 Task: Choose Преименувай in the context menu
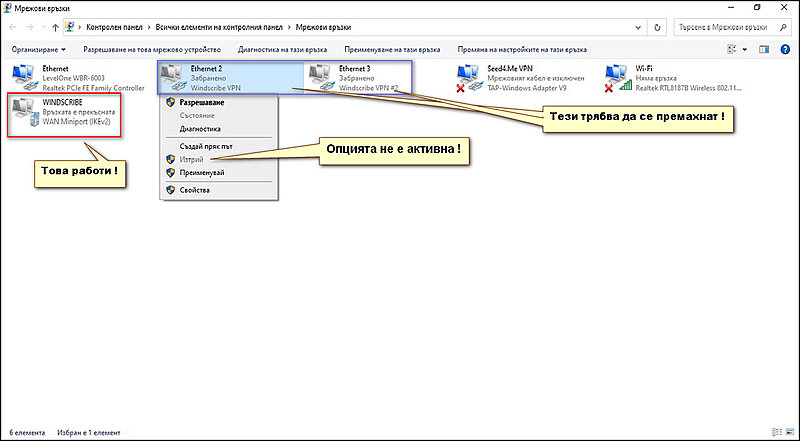tap(201, 173)
